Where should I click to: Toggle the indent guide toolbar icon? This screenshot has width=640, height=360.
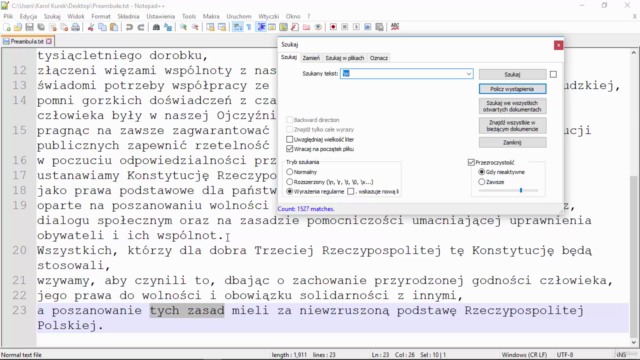(x=260, y=27)
